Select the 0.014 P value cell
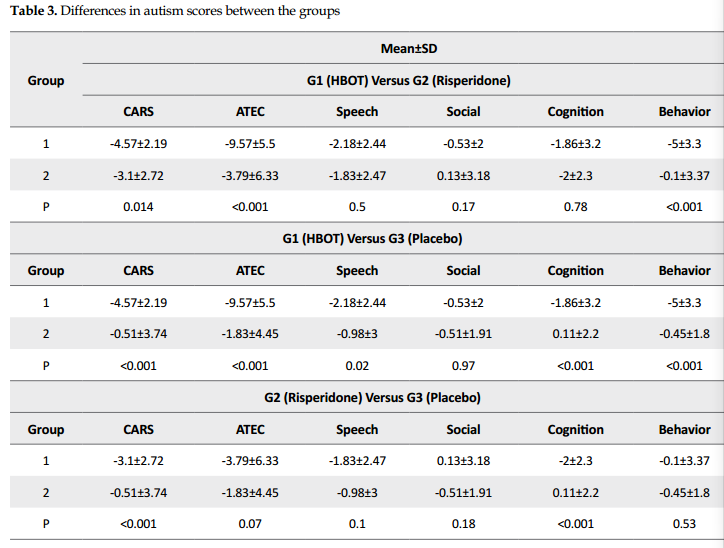 [138, 207]
